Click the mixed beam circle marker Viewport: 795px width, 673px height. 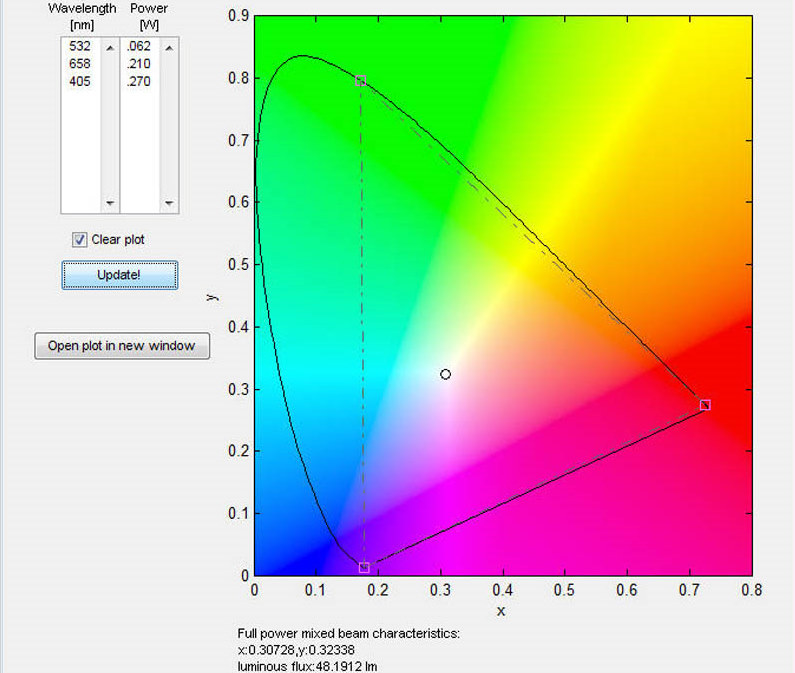coord(446,374)
